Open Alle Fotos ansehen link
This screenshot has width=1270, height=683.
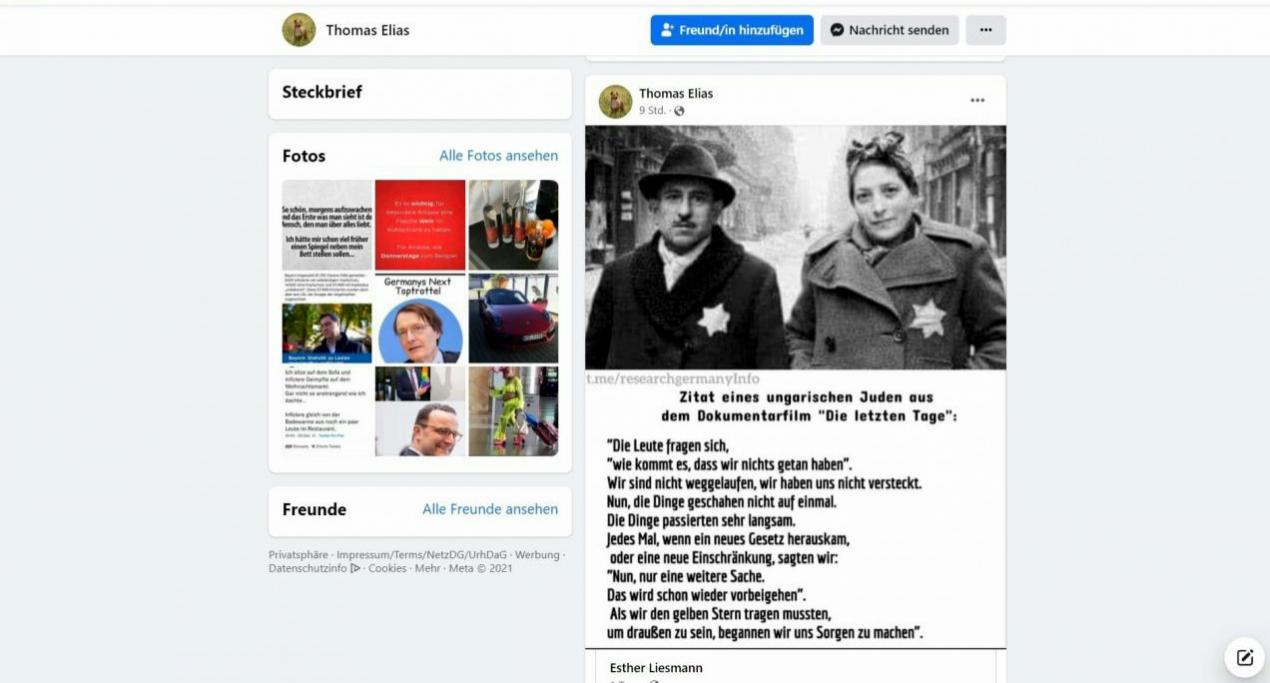tap(498, 155)
